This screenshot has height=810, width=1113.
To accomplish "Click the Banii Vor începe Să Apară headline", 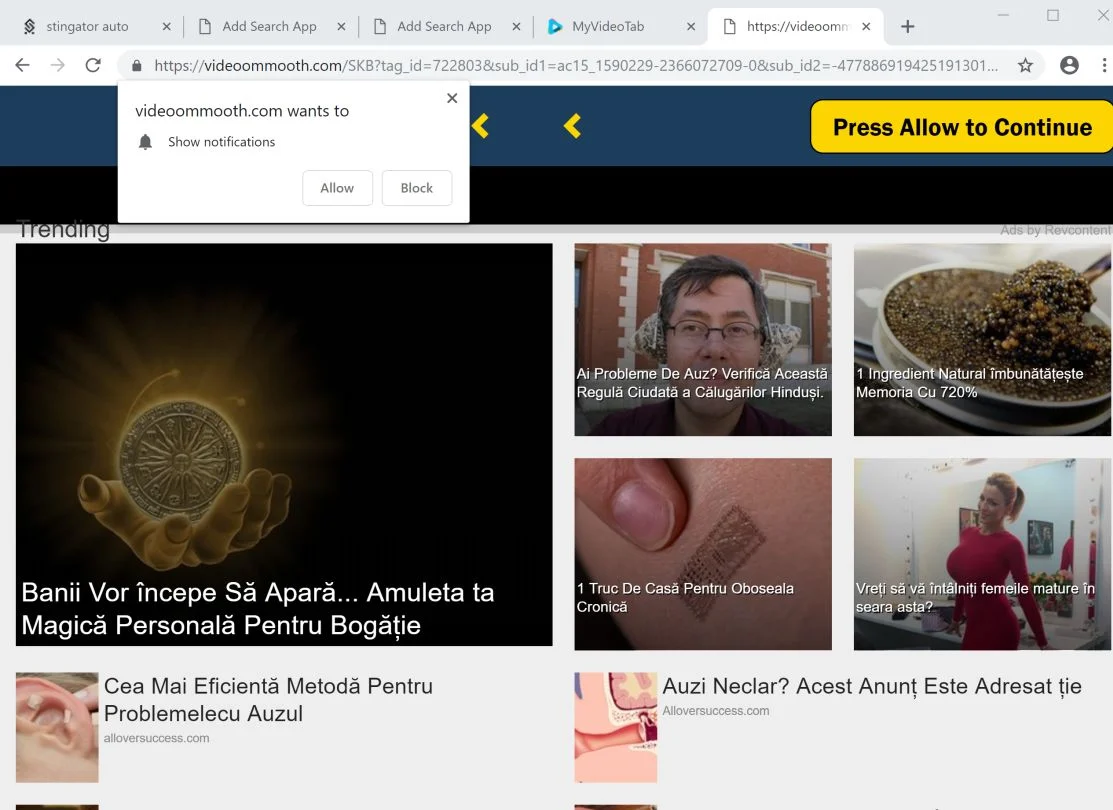I will pos(258,609).
